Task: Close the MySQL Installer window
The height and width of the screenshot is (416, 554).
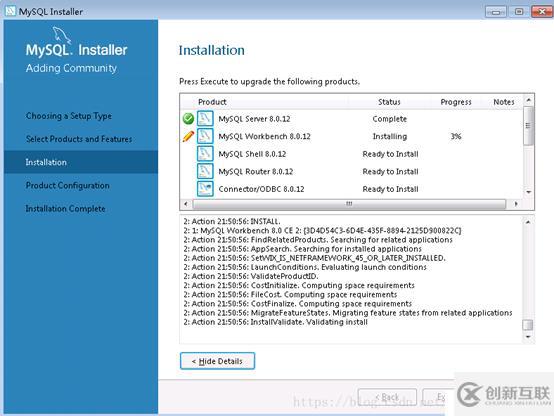Action: pos(542,12)
